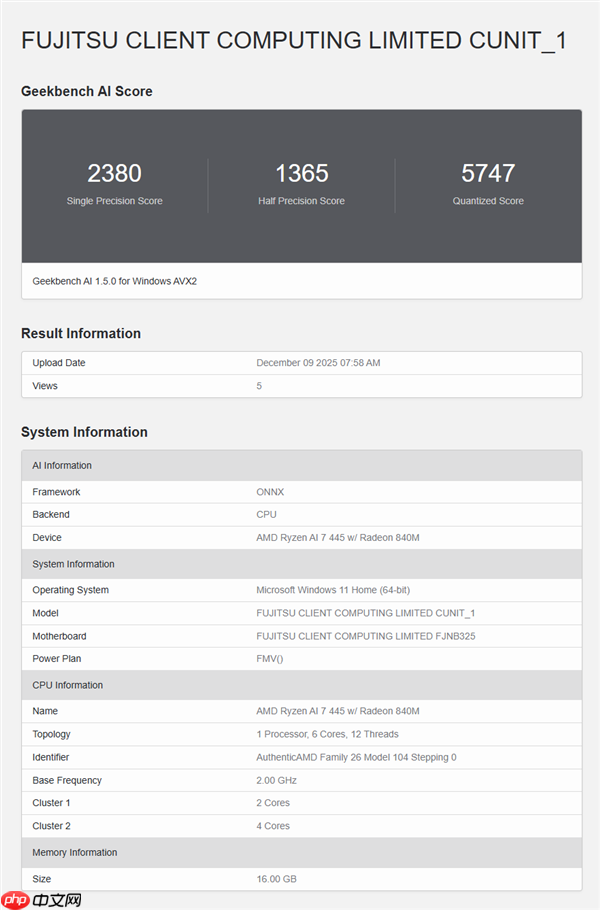600x910 pixels.
Task: Select the 16.00 GB memory value
Action: point(276,879)
